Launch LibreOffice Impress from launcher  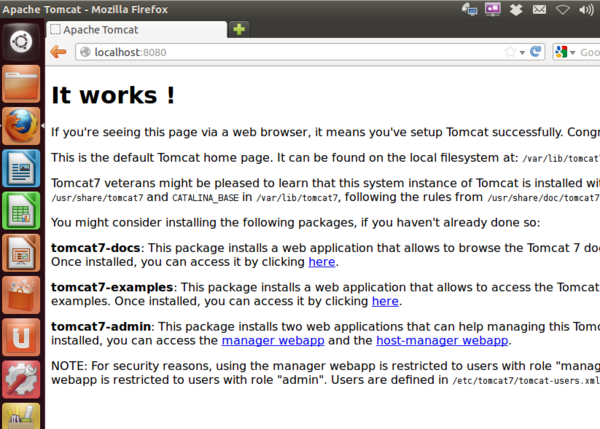(x=21, y=253)
